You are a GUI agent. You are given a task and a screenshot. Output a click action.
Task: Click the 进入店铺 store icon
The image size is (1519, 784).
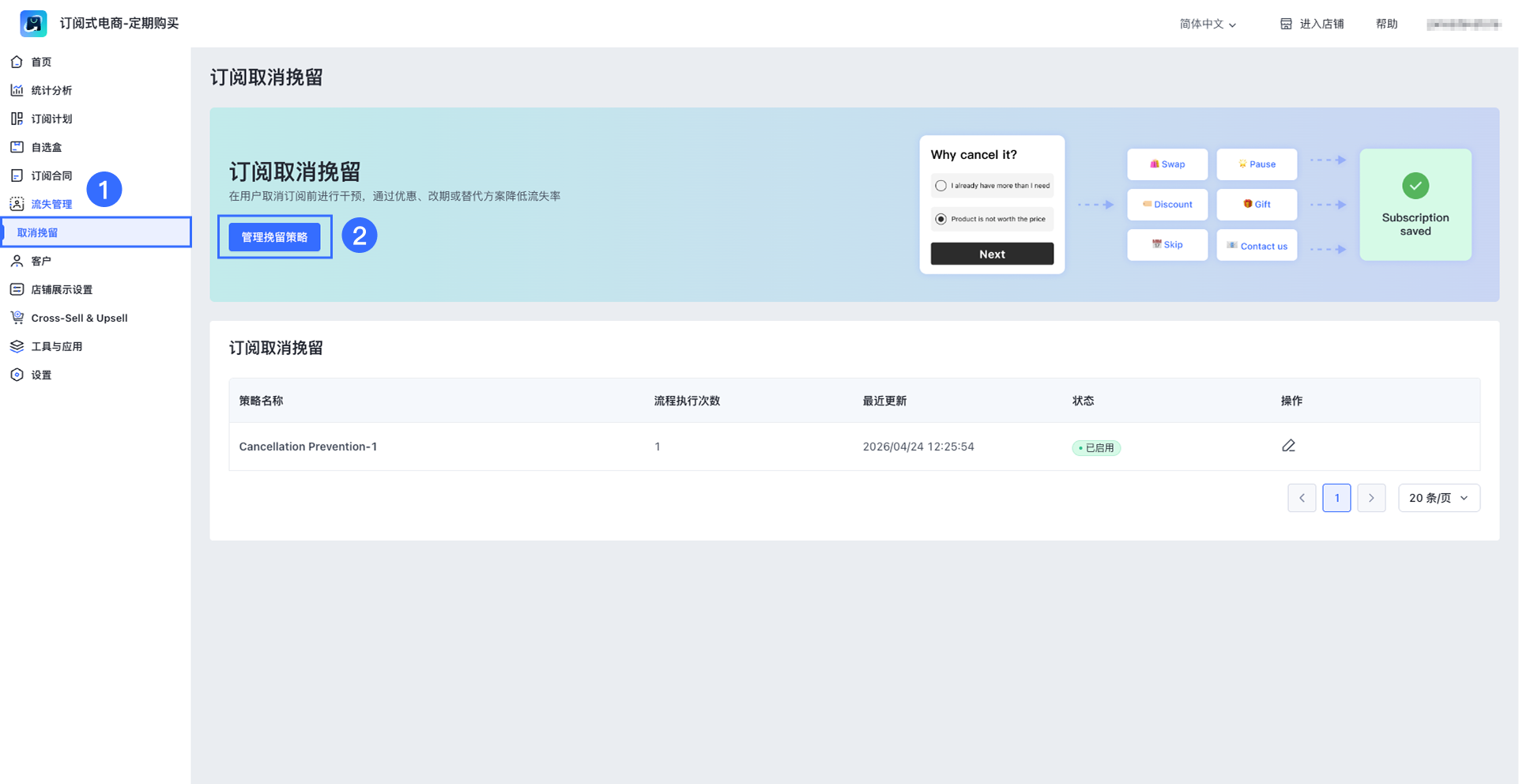click(1286, 24)
